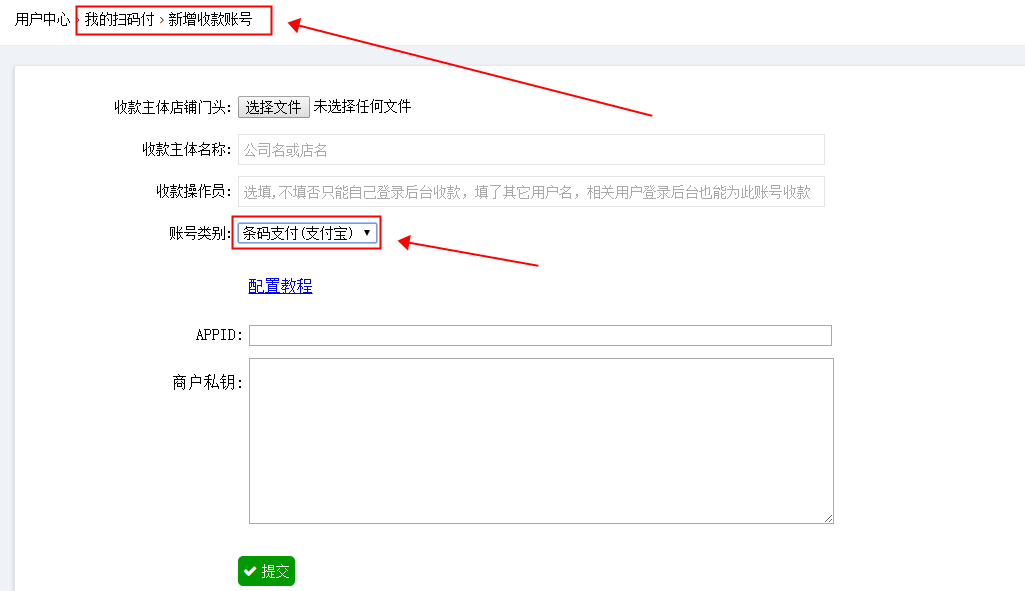Open 用户中心 breadcrumb link
The width and height of the screenshot is (1025, 591).
click(x=42, y=20)
